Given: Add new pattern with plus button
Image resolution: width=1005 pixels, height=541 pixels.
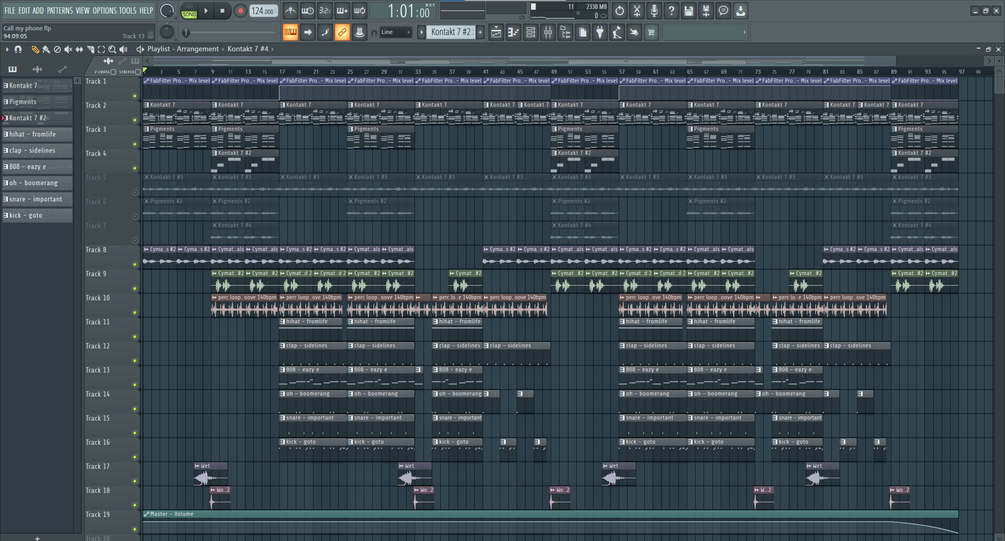Looking at the screenshot, I should click(x=480, y=32).
